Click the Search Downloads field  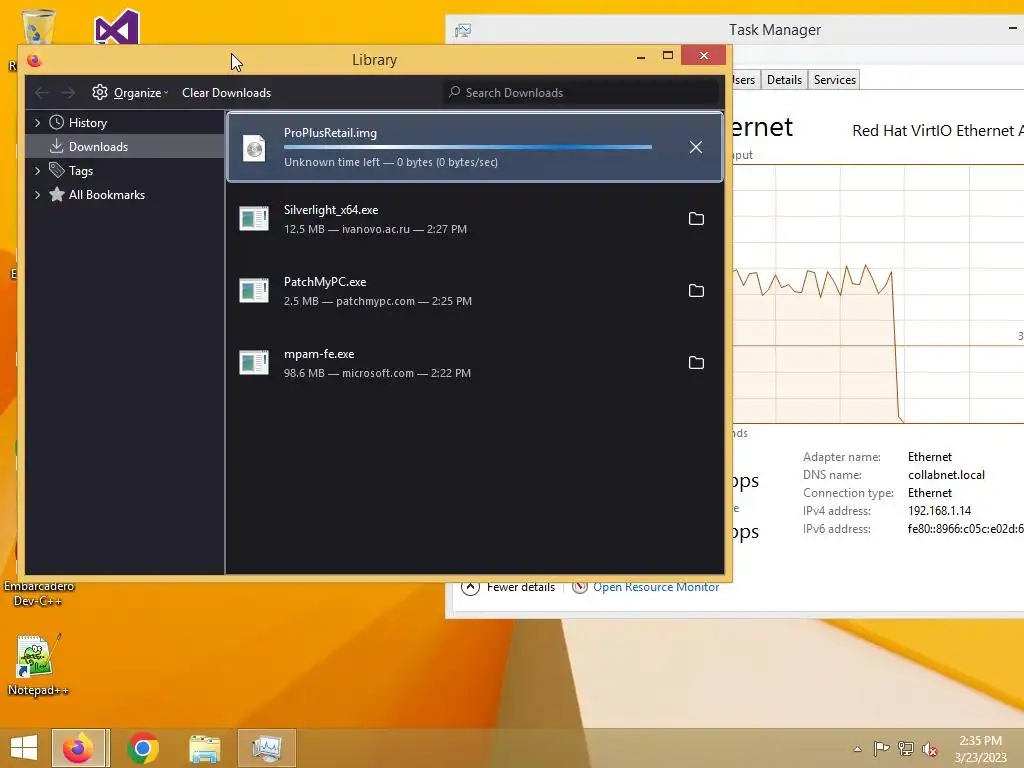(x=583, y=93)
